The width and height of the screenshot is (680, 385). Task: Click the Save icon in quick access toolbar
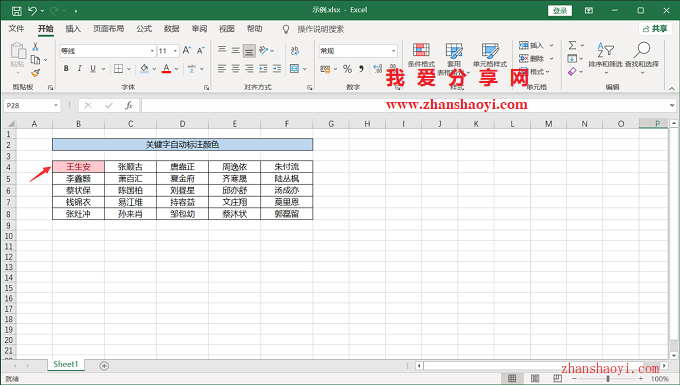point(16,11)
